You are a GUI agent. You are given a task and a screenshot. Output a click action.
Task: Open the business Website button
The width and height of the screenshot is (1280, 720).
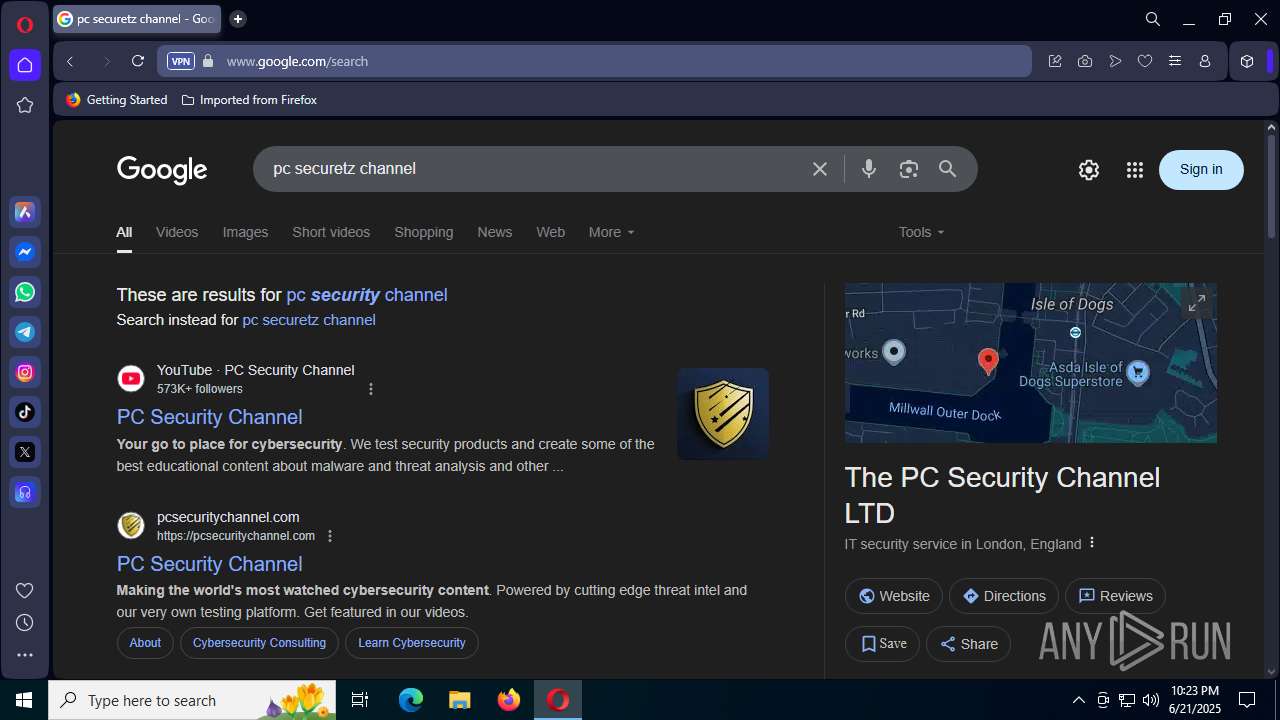894,596
